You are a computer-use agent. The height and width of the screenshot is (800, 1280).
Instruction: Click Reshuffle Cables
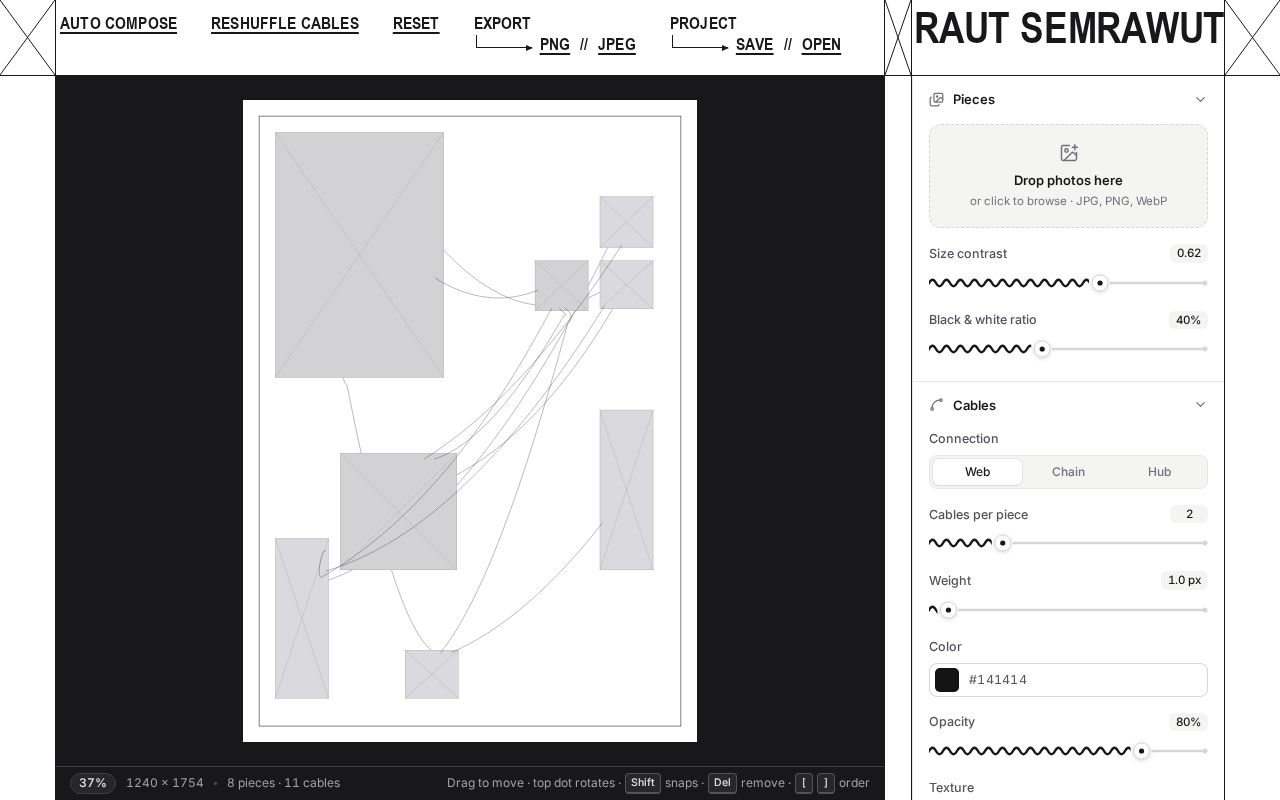point(285,24)
